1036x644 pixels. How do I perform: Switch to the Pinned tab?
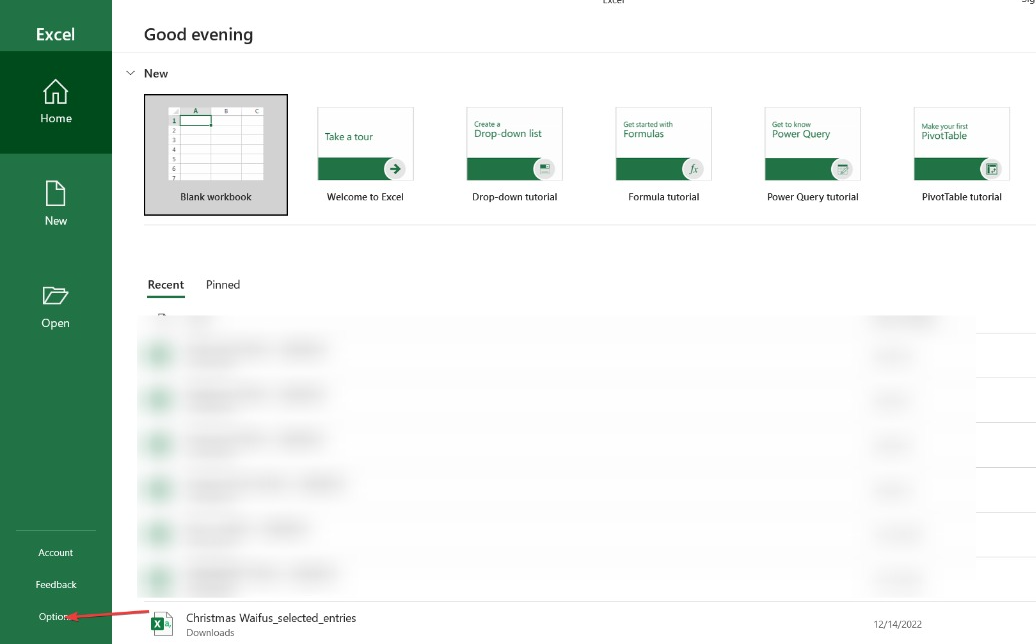coord(222,285)
